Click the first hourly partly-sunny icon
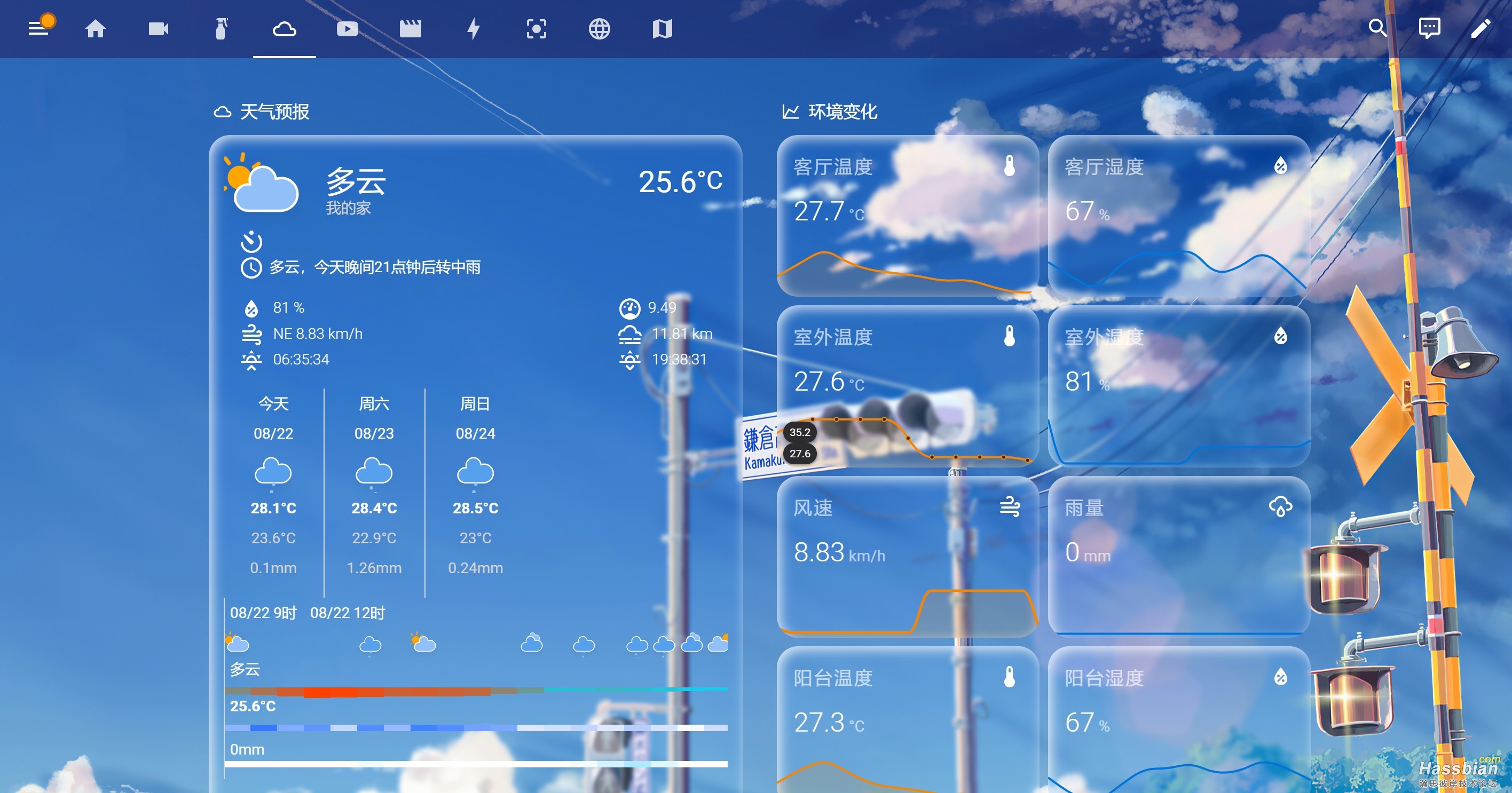The width and height of the screenshot is (1512, 793). click(x=237, y=643)
